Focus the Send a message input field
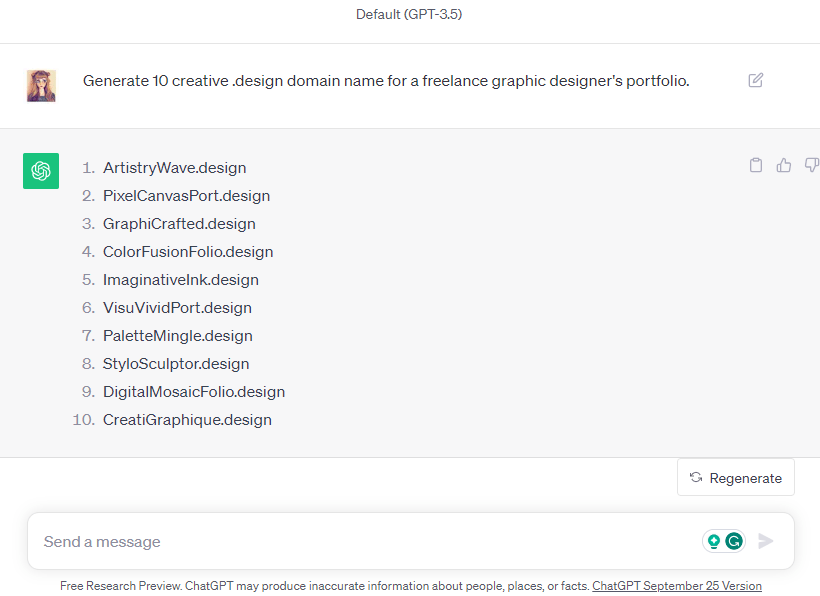 pos(366,541)
